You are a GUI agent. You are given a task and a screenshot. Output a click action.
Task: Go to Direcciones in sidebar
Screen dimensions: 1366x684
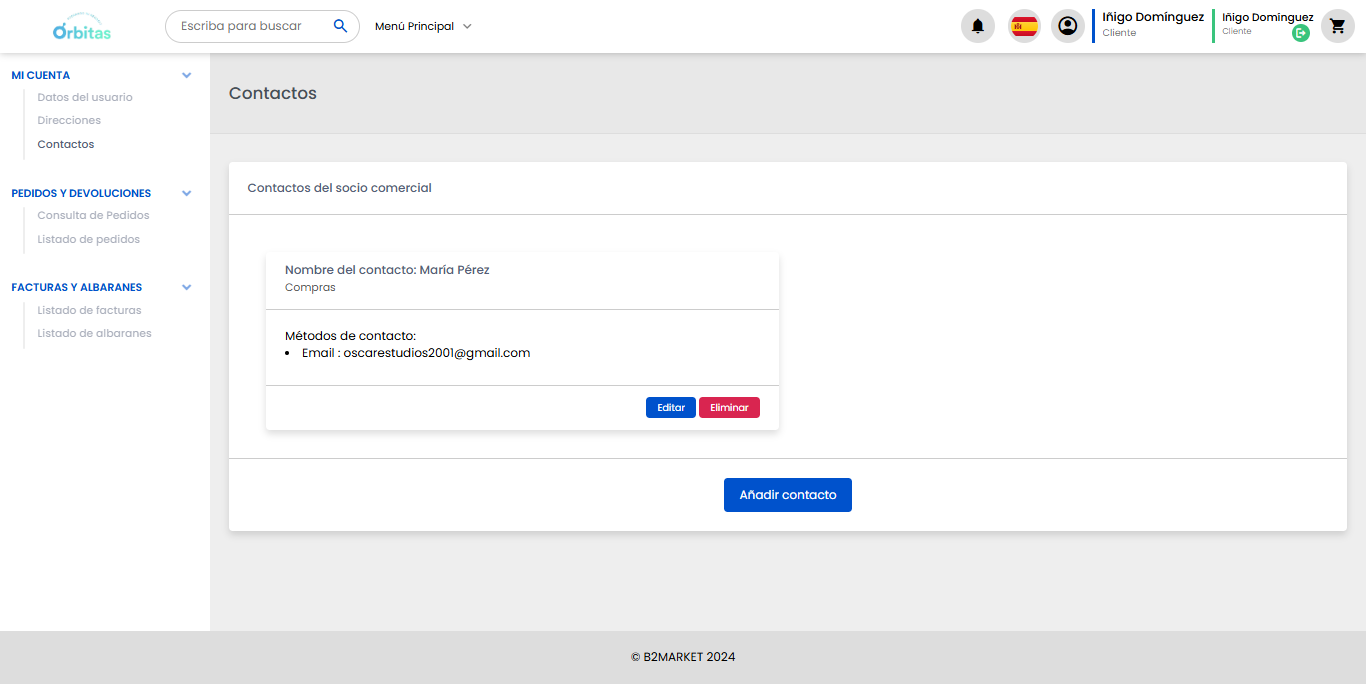pos(69,120)
